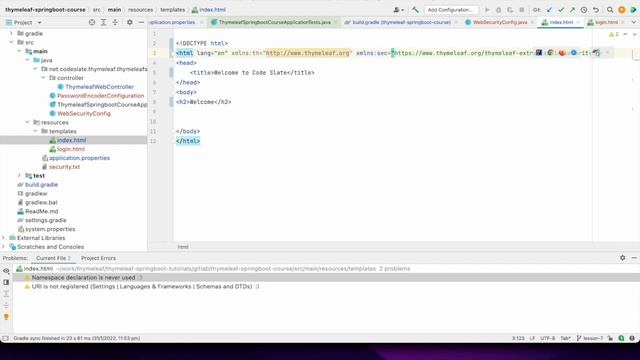
Task: Toggle the eye View Options in Problems panel
Action: pos(6,271)
